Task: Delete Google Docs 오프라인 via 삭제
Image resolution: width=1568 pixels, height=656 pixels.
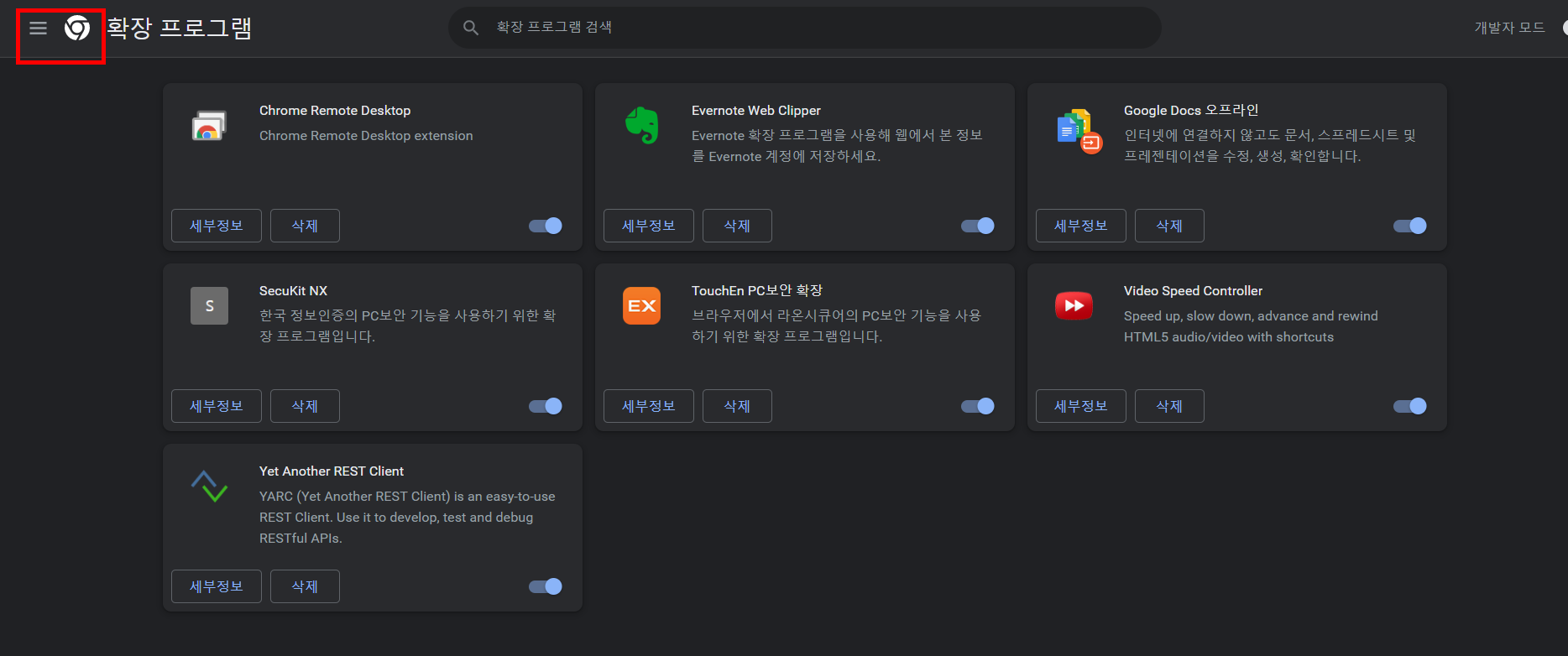Action: (1169, 226)
